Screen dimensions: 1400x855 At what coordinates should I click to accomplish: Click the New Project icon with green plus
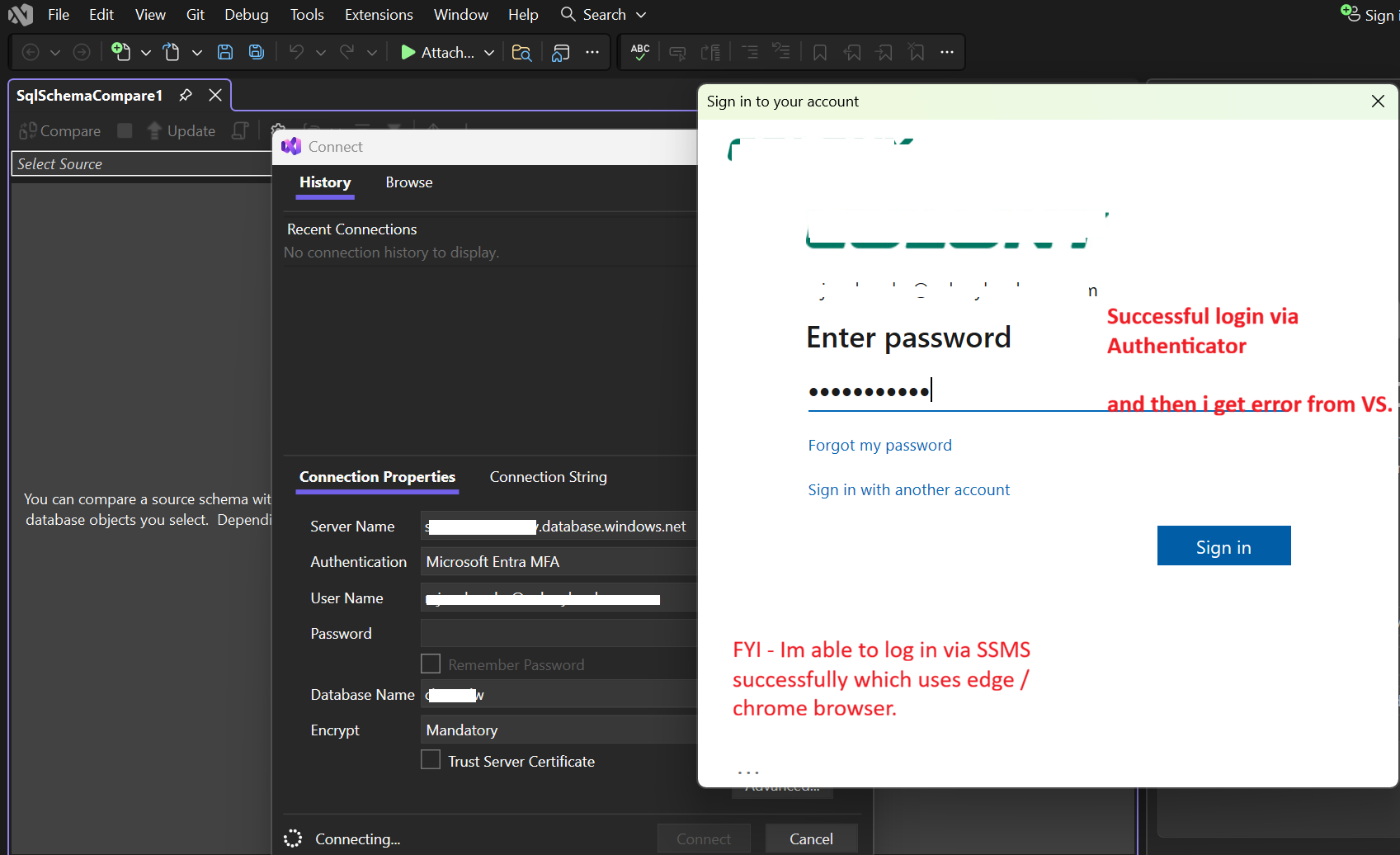click(120, 52)
